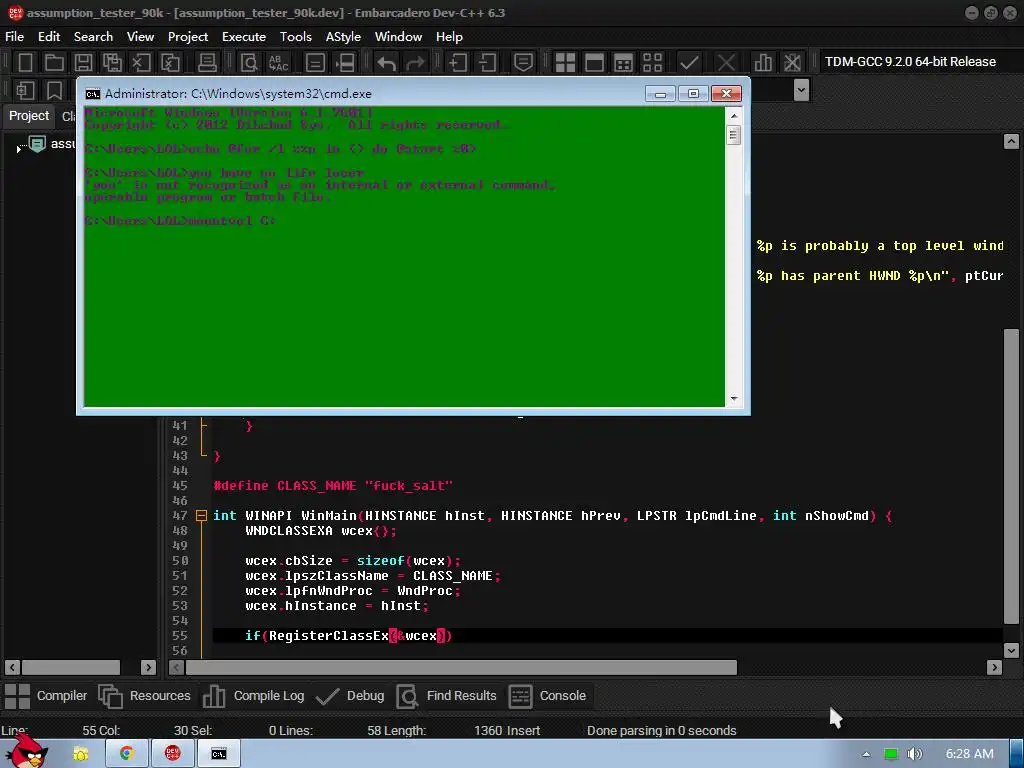This screenshot has width=1024, height=768.
Task: Click the Close All files toolbar icon
Action: [x=170, y=62]
